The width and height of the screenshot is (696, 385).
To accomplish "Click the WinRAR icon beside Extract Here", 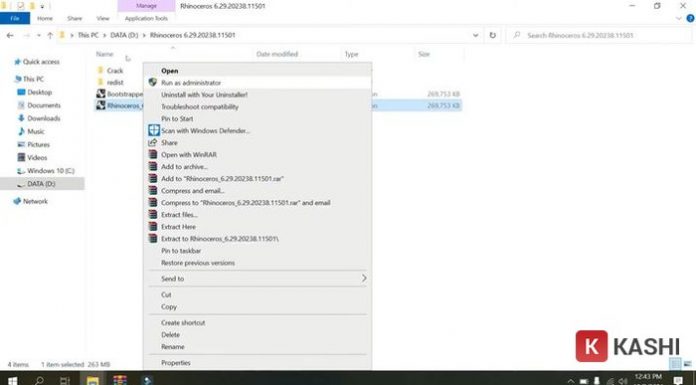I will (x=153, y=226).
